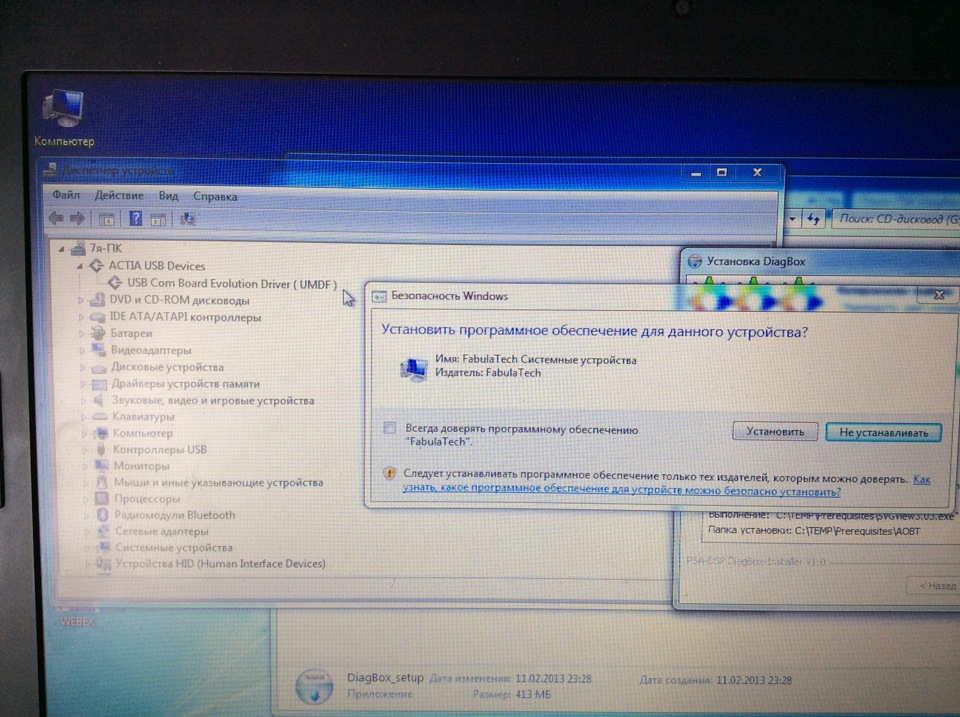Click the Не устанавливать button
960x717 pixels.
click(883, 432)
